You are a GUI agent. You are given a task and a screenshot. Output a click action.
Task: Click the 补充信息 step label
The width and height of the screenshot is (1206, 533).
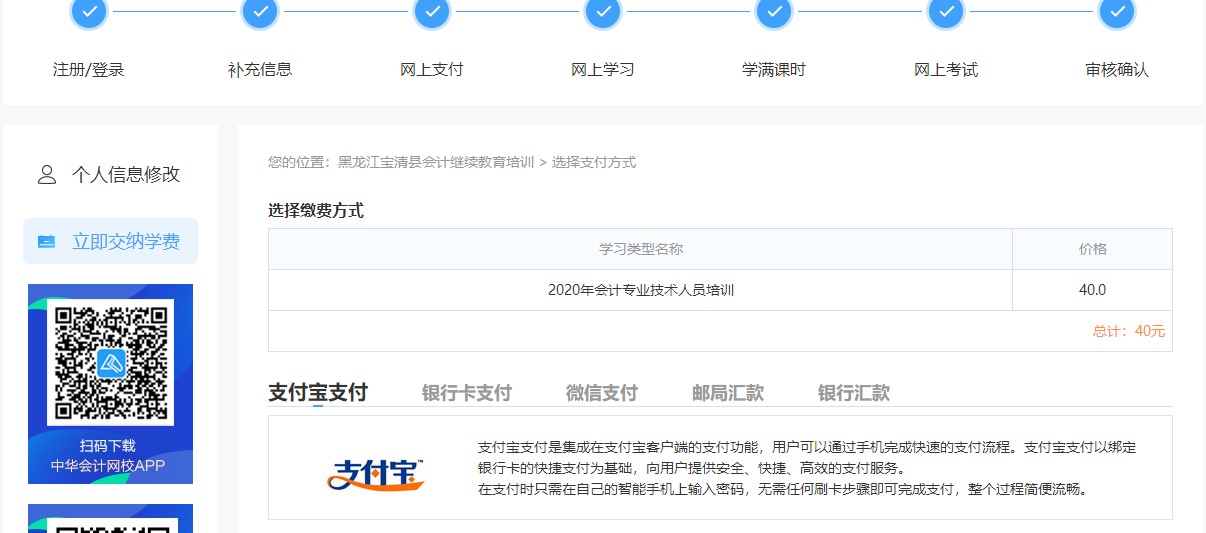(x=260, y=70)
